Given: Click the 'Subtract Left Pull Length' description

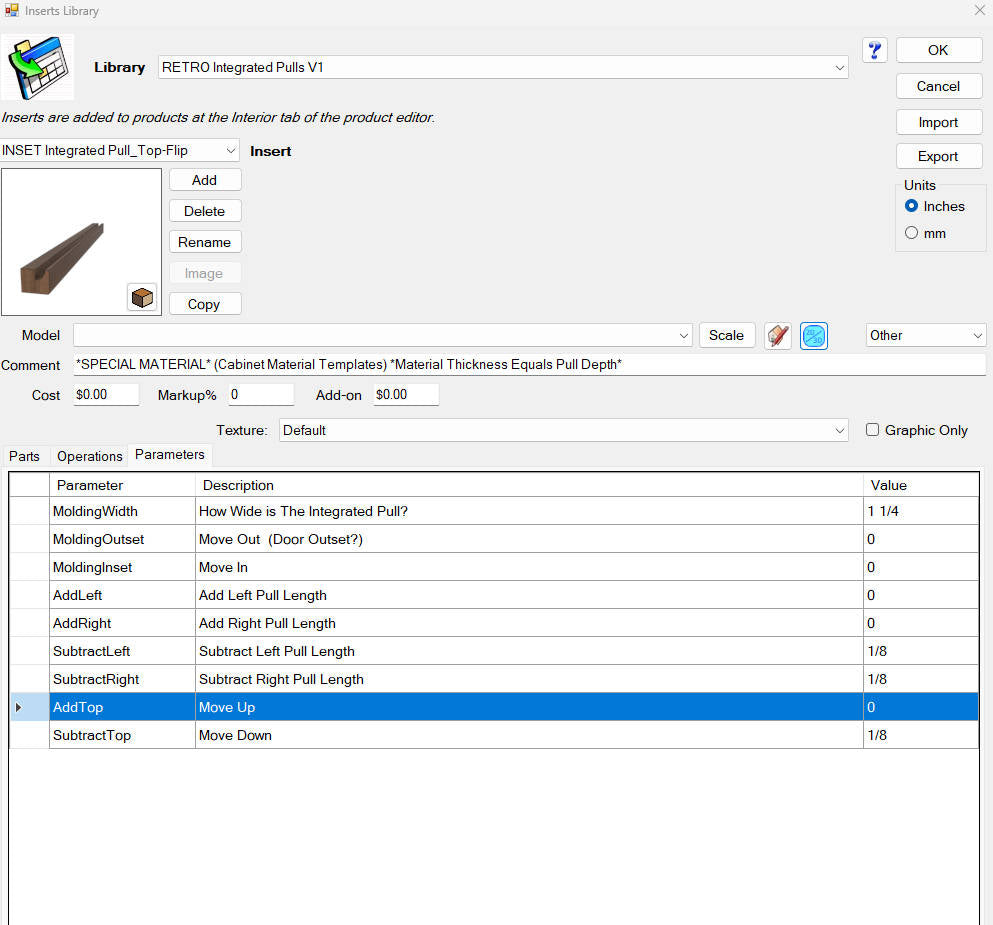Looking at the screenshot, I should point(529,651).
